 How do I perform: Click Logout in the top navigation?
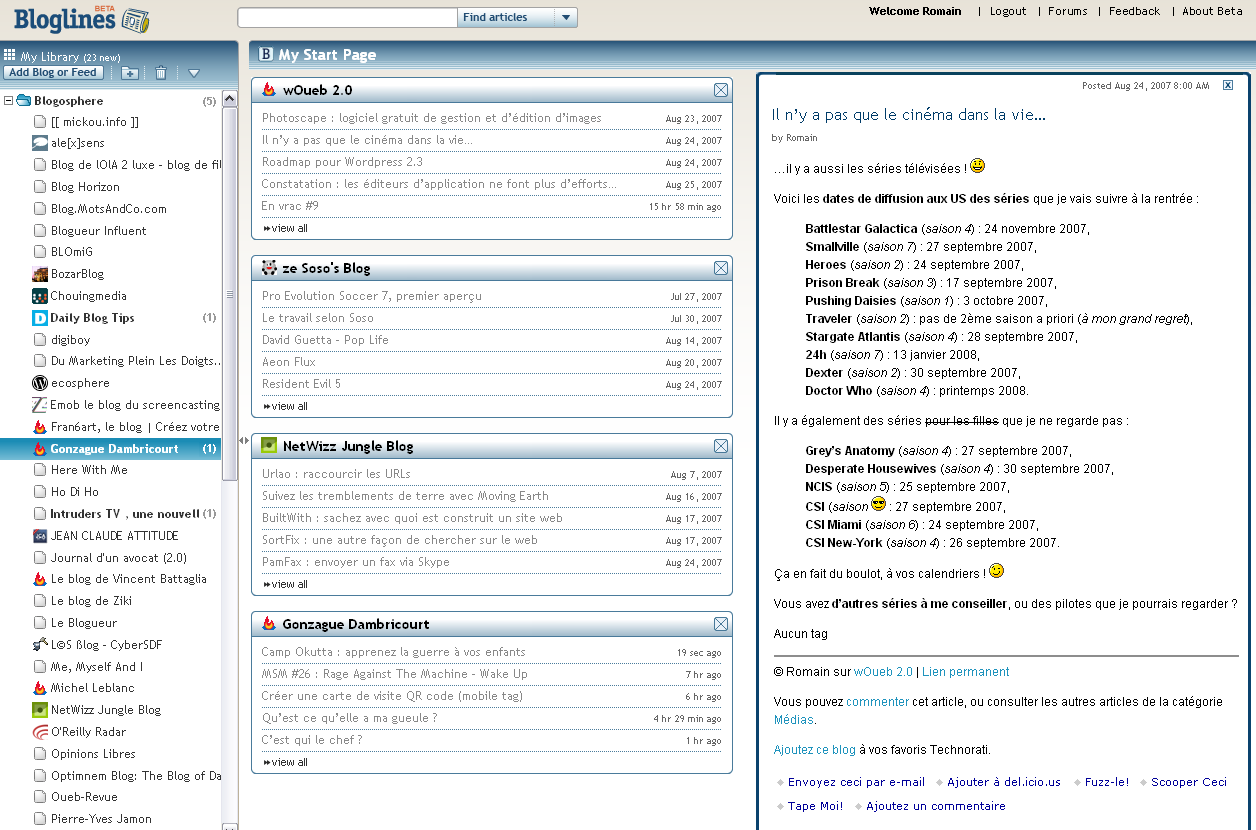1008,11
